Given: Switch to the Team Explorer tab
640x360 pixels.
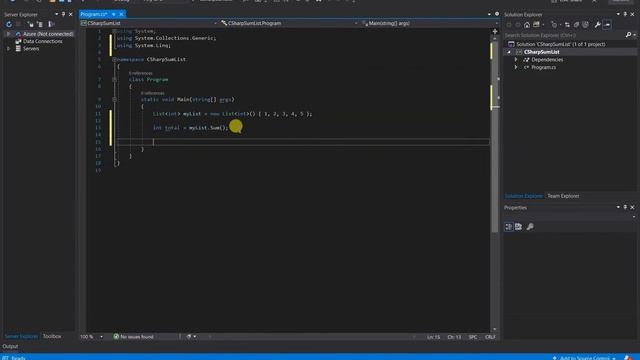Looking at the screenshot, I should click(563, 196).
